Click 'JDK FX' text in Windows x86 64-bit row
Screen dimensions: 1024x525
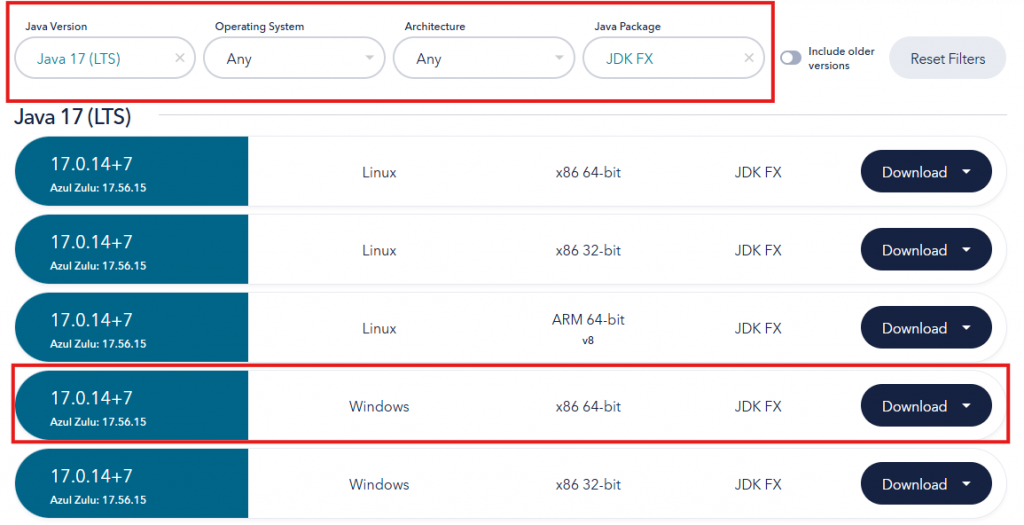758,406
